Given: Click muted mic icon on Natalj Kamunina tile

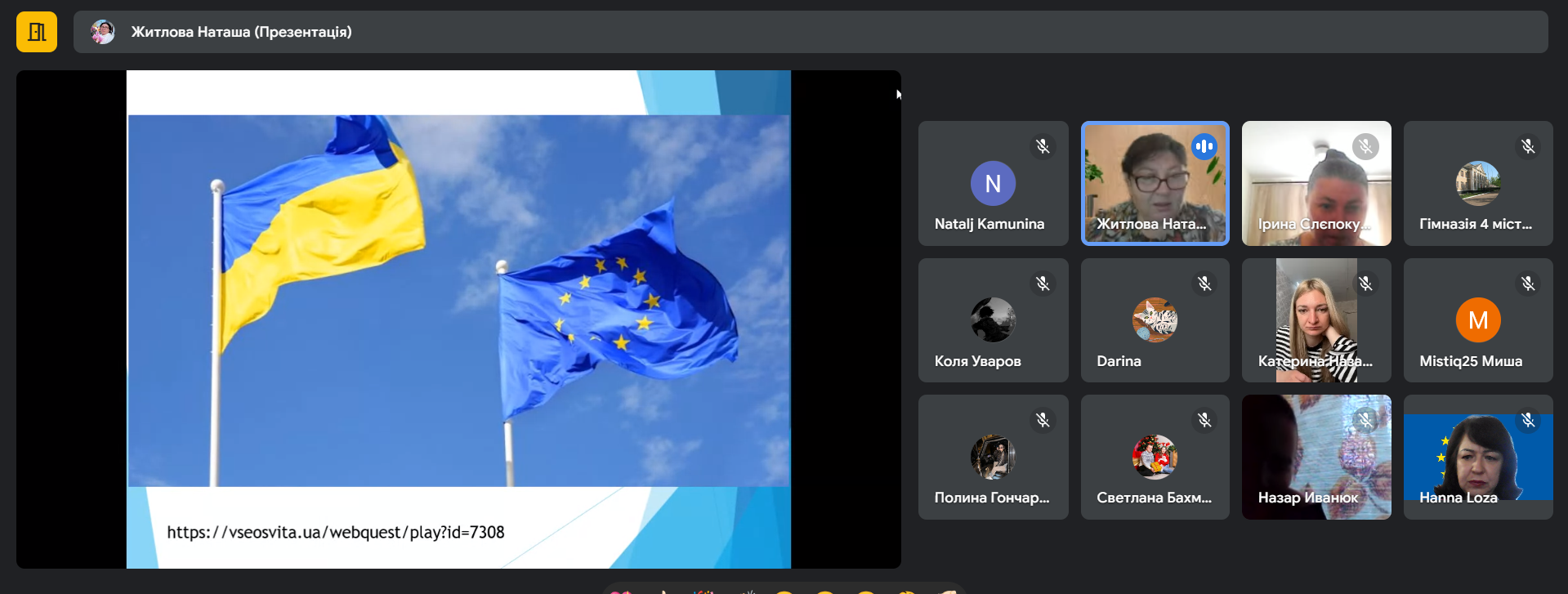Looking at the screenshot, I should coord(1043,146).
